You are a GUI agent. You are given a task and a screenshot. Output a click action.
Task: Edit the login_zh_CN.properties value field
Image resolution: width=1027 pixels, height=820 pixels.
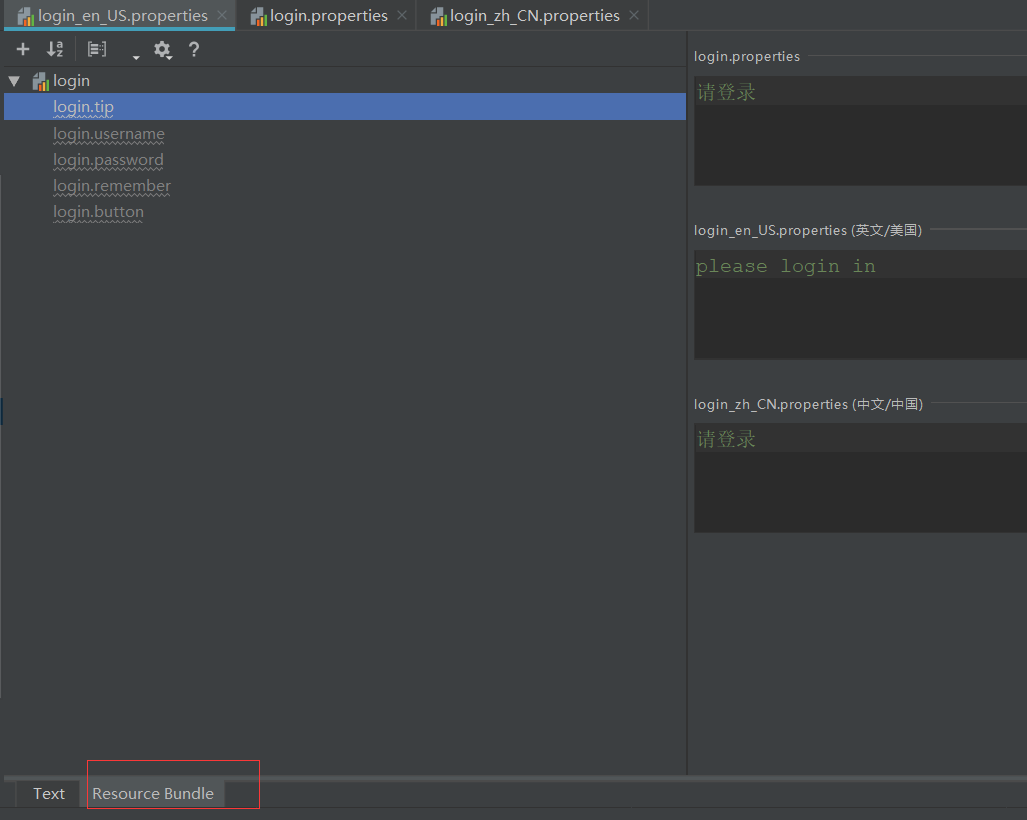click(x=860, y=478)
